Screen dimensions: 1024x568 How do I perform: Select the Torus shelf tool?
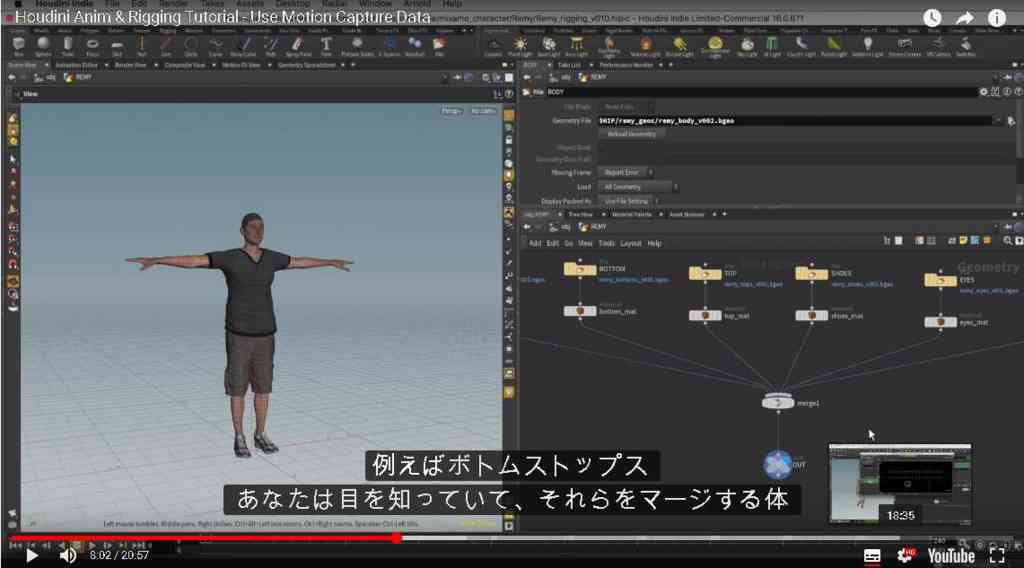click(x=92, y=45)
